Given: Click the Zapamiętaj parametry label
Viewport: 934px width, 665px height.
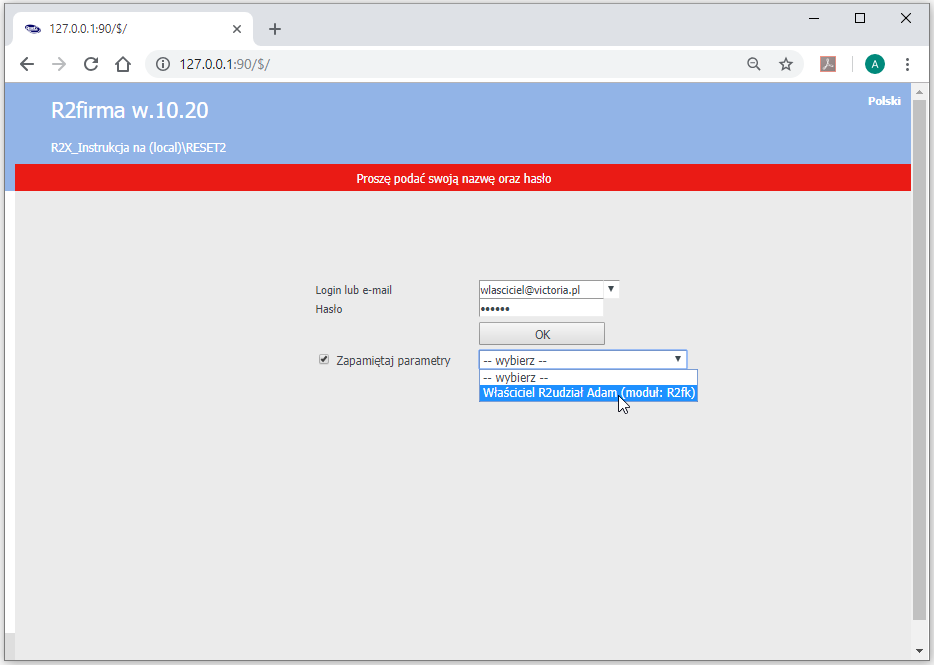Looking at the screenshot, I should click(393, 361).
